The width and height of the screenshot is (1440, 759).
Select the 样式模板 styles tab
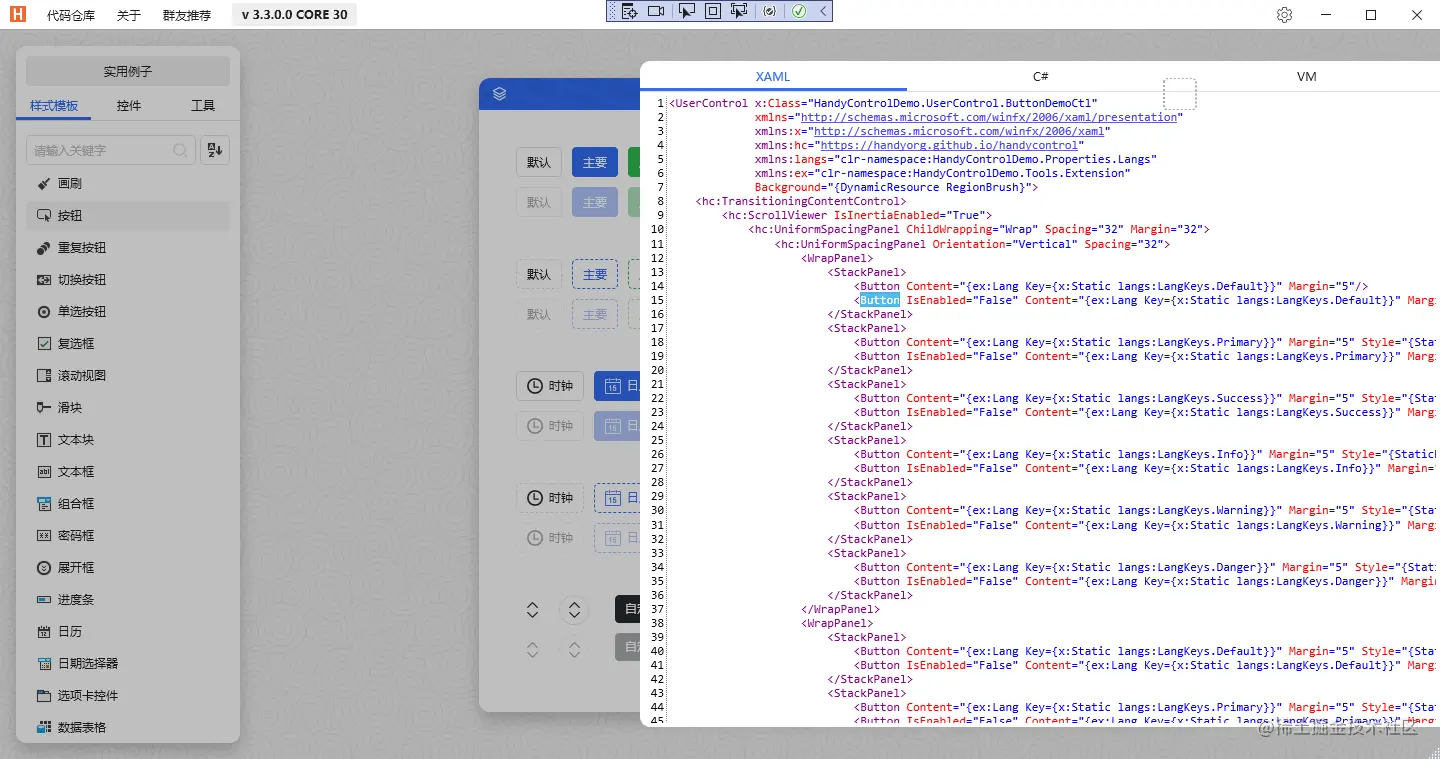click(x=54, y=106)
